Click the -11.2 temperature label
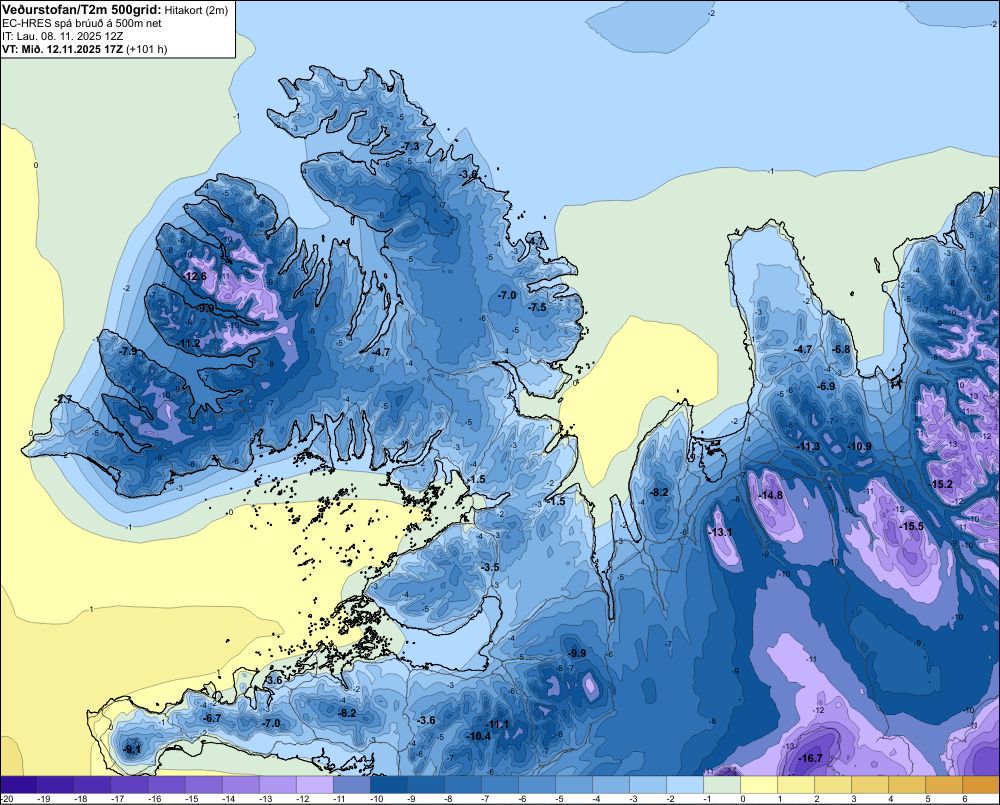 point(188,343)
